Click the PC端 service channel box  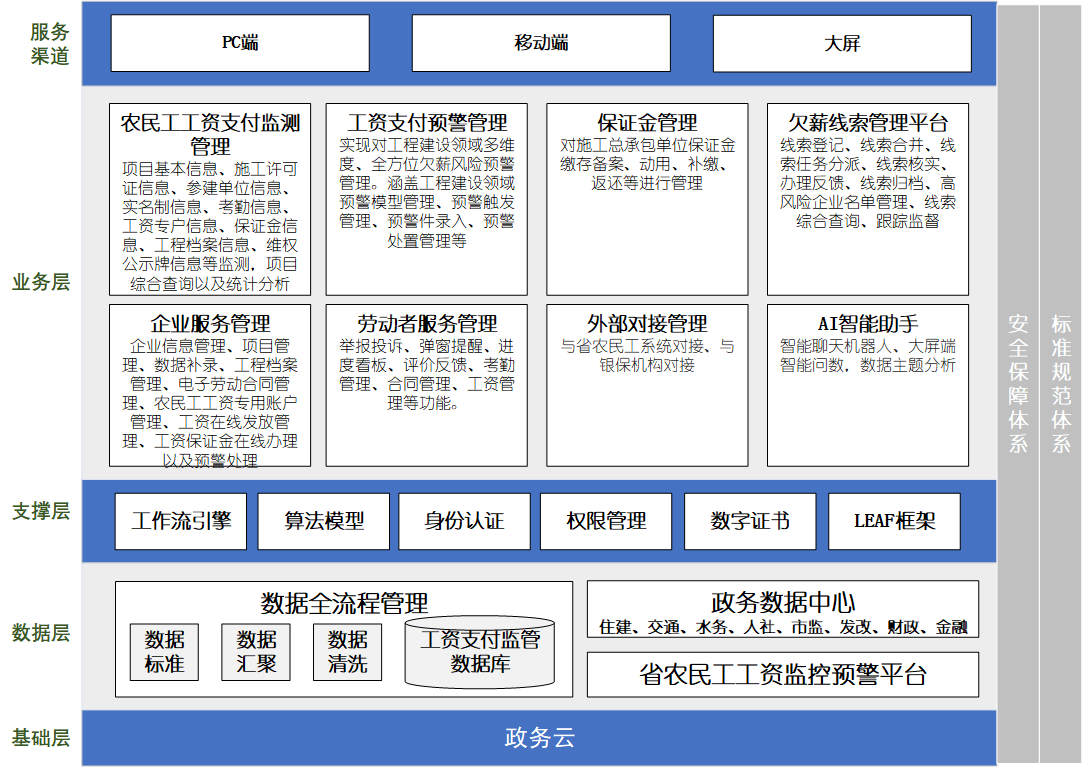click(239, 43)
